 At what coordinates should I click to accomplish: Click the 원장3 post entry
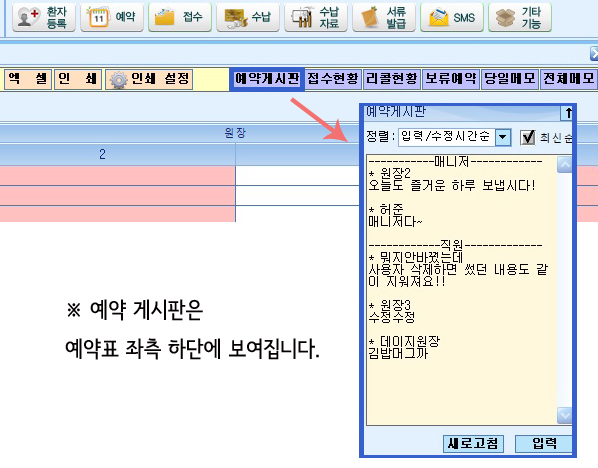click(x=392, y=311)
